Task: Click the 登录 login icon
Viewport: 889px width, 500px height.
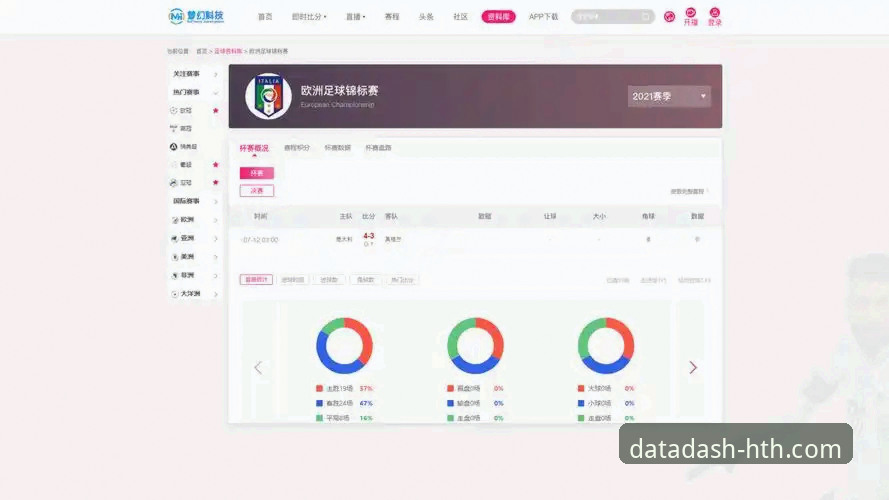Action: click(x=715, y=12)
